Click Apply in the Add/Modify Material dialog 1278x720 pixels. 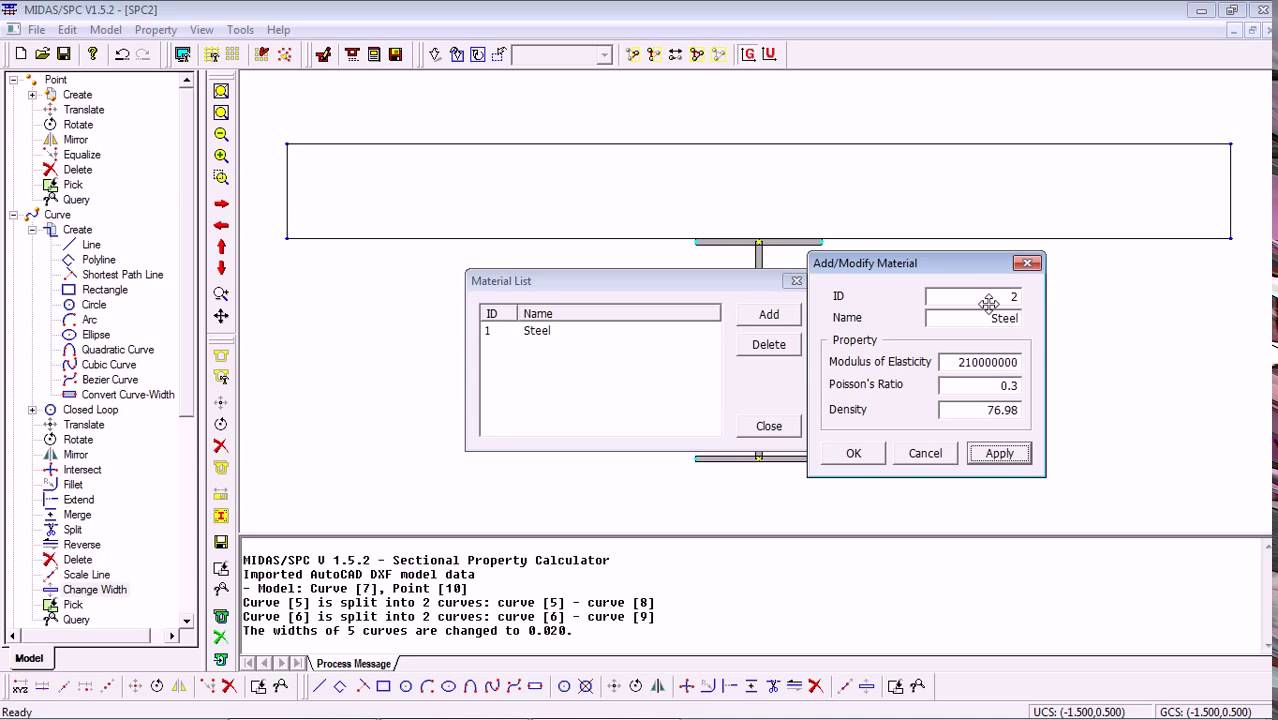pos(999,453)
